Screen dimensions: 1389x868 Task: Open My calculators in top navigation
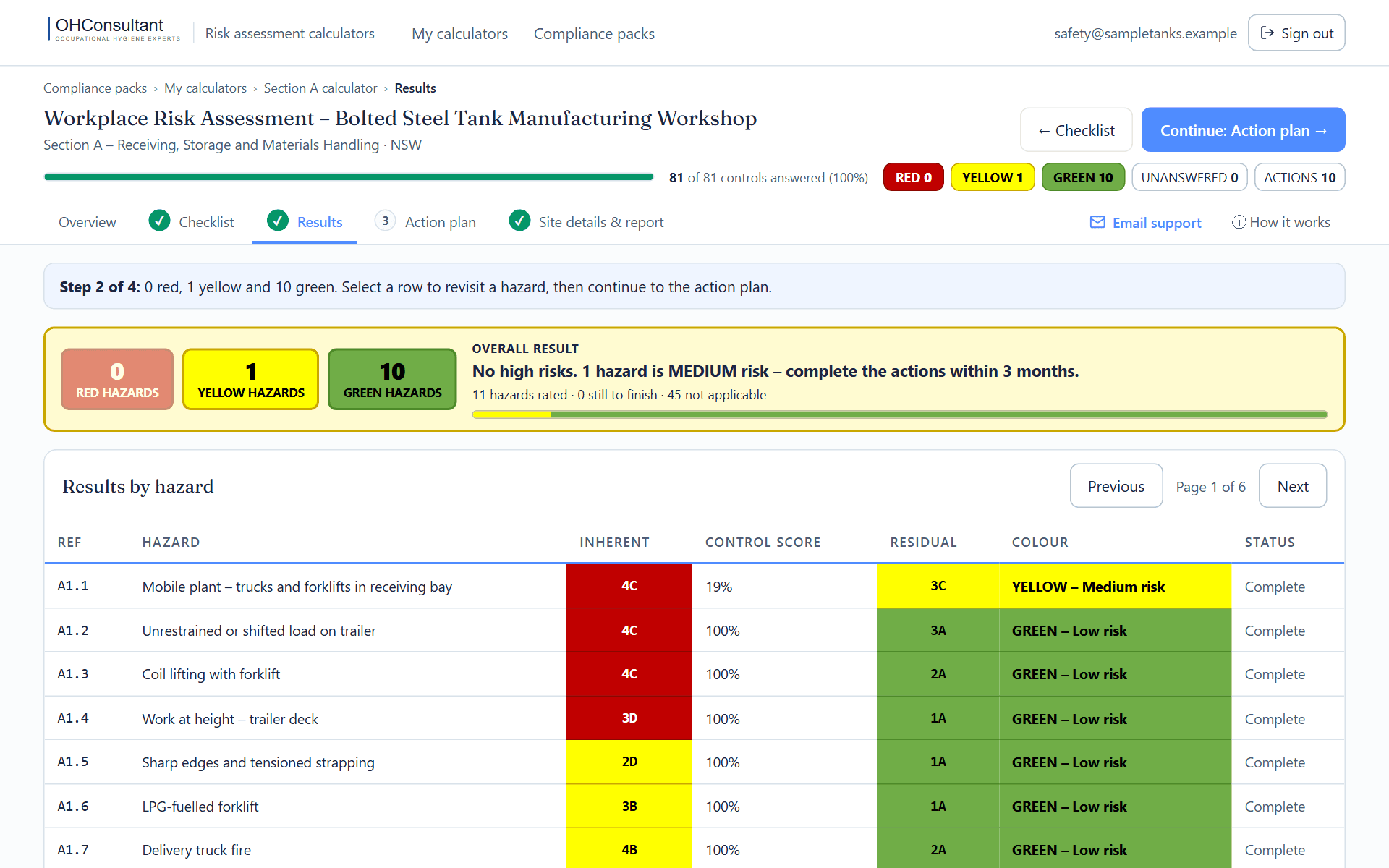460,33
